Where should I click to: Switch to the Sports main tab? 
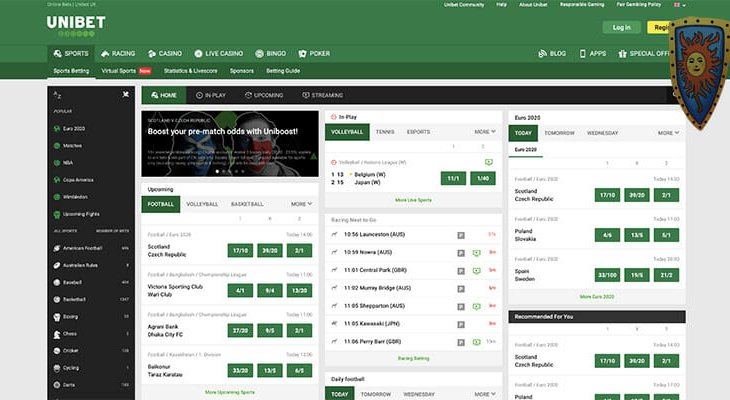coord(71,54)
